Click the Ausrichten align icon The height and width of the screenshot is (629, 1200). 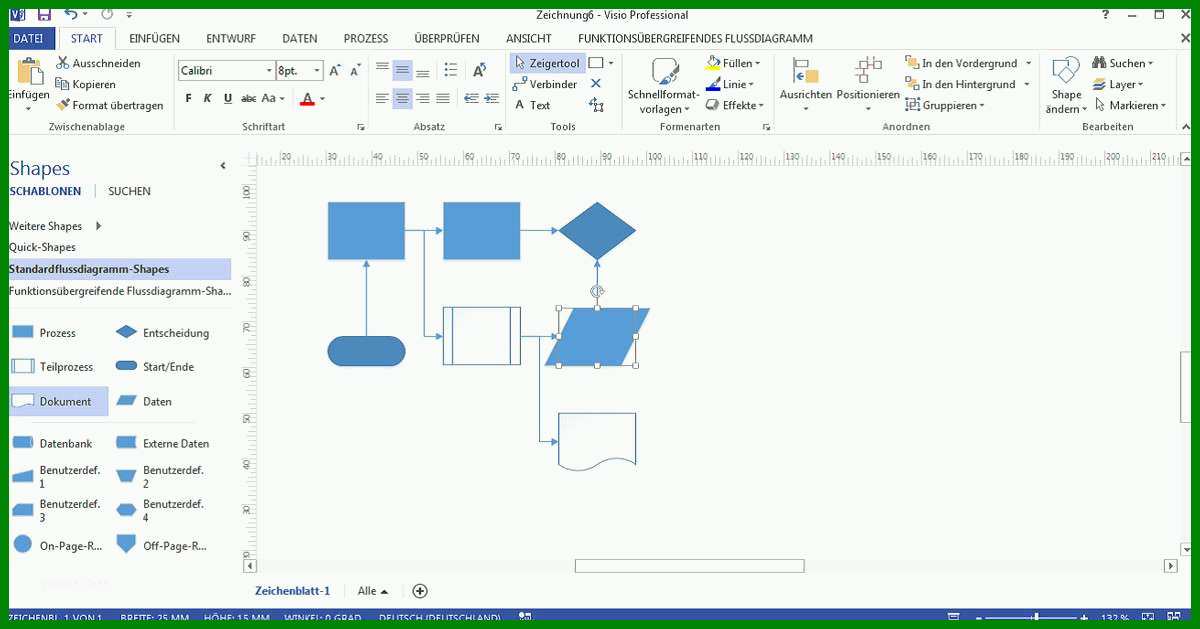pyautogui.click(x=806, y=72)
